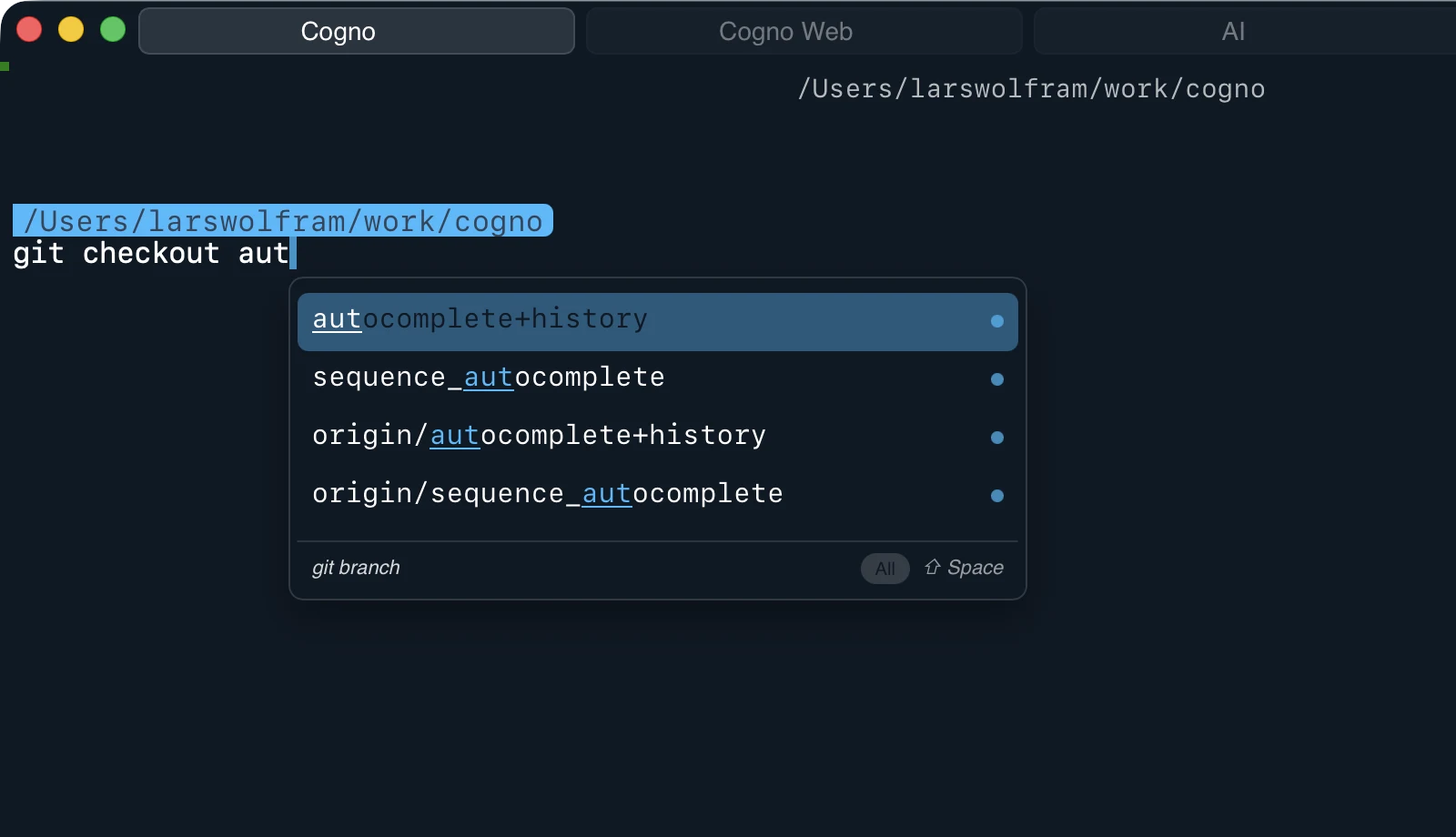Image resolution: width=1456 pixels, height=837 pixels.
Task: Click the blue dot next to autocomplete+history
Action: (x=997, y=321)
